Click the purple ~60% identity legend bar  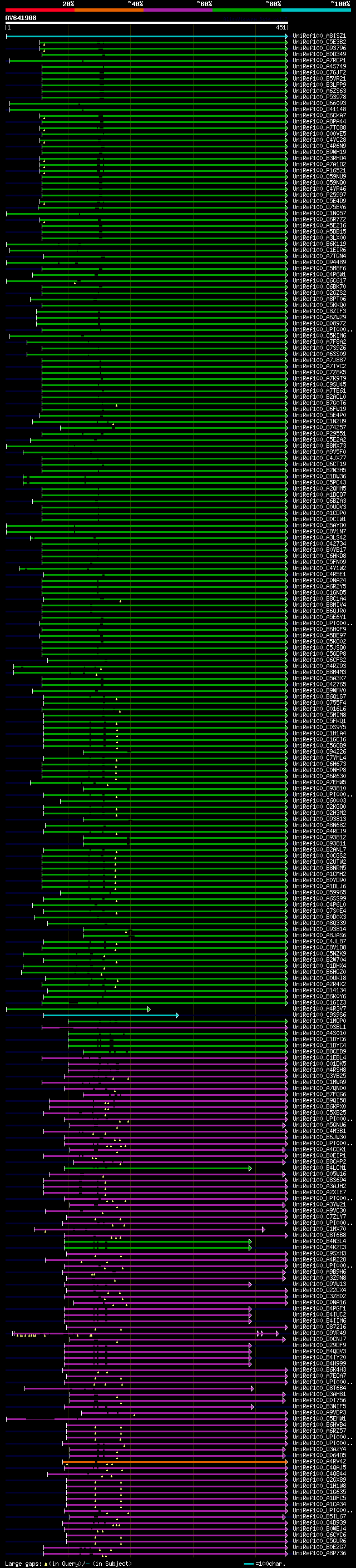(177, 10)
